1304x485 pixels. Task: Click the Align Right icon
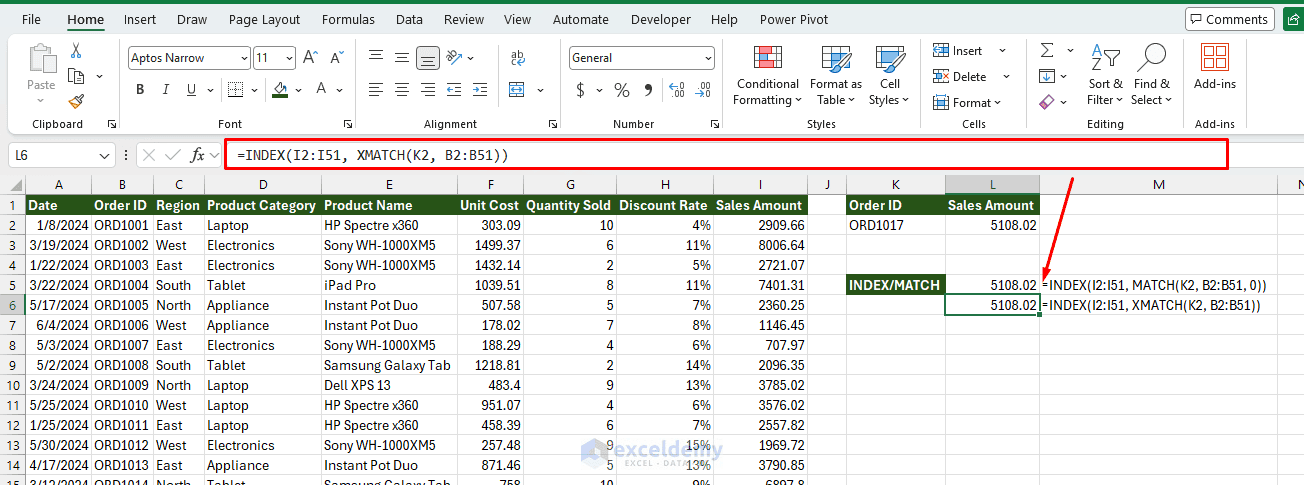pyautogui.click(x=428, y=90)
